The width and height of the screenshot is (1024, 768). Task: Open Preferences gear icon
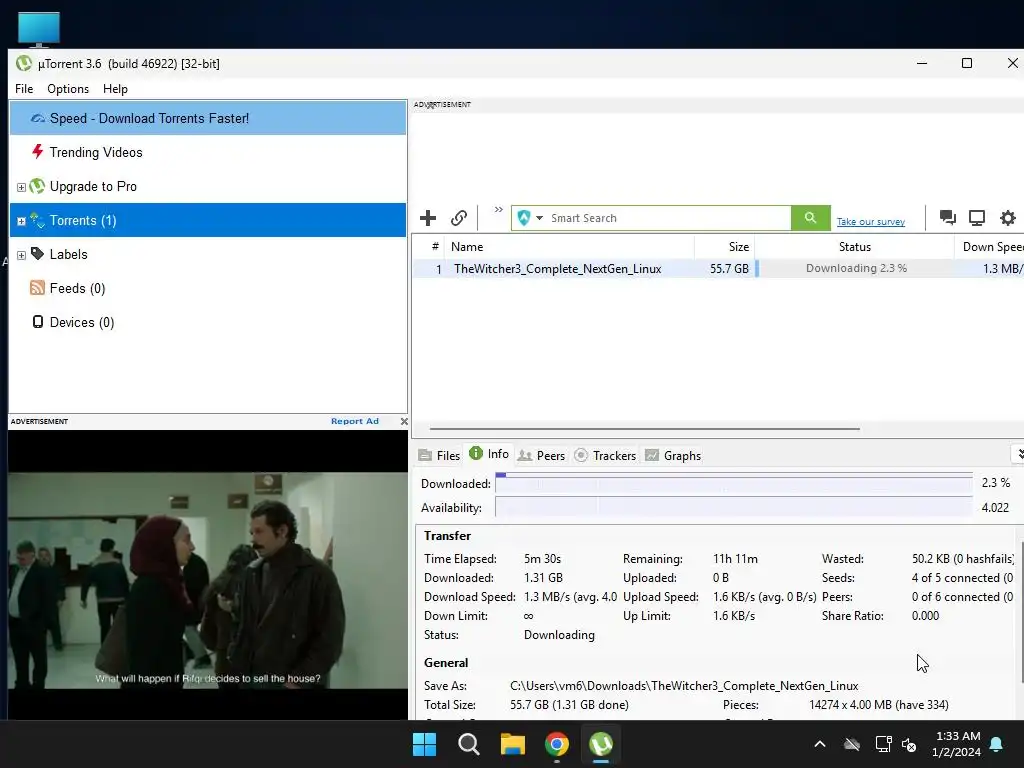point(1008,217)
